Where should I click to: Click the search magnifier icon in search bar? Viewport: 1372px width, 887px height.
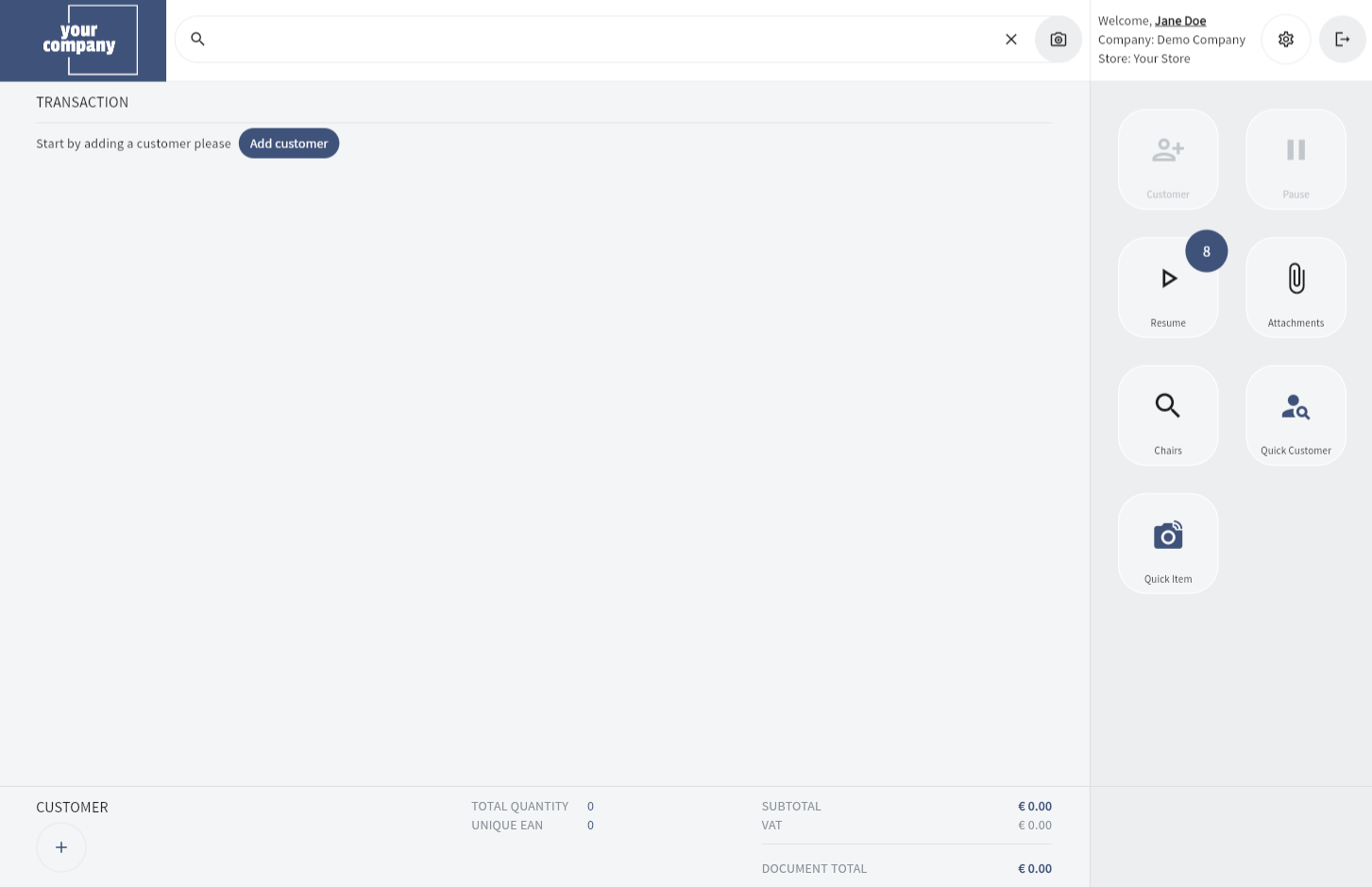point(197,39)
